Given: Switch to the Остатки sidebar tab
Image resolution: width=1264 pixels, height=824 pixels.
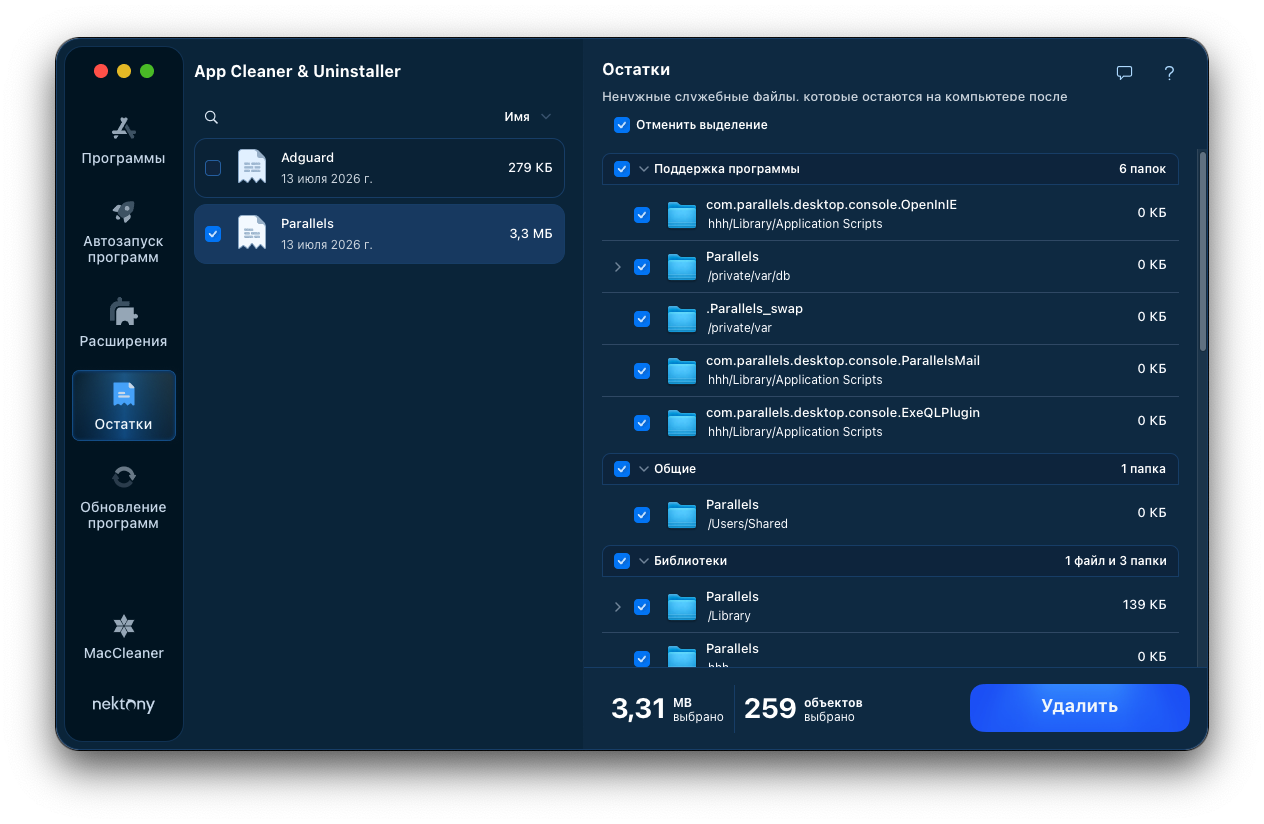Looking at the screenshot, I should point(124,405).
